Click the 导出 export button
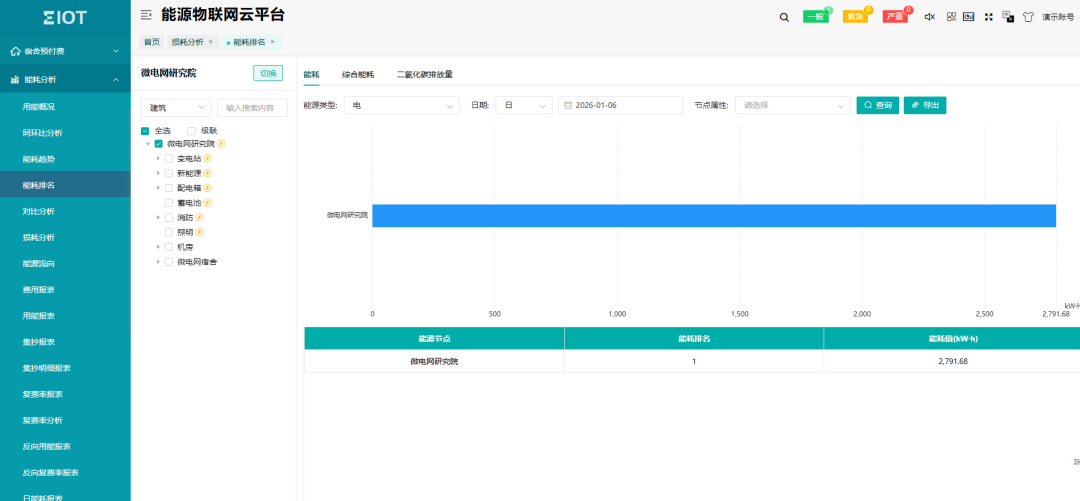The image size is (1080, 501). pyautogui.click(x=924, y=105)
